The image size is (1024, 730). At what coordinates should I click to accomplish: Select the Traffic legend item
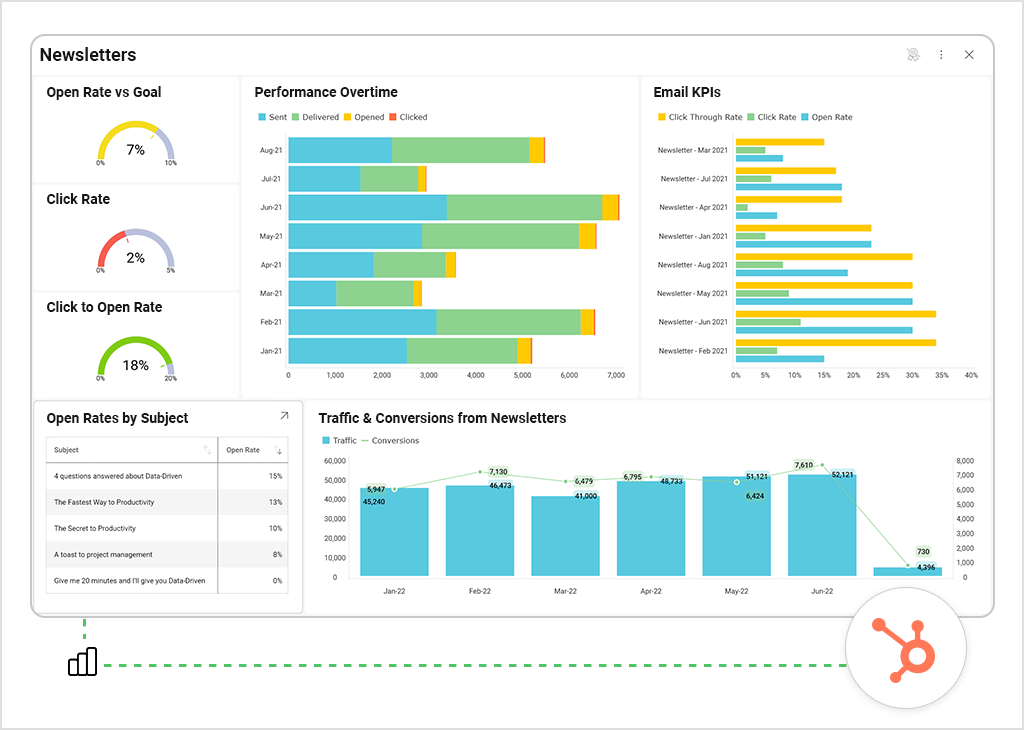coord(339,440)
